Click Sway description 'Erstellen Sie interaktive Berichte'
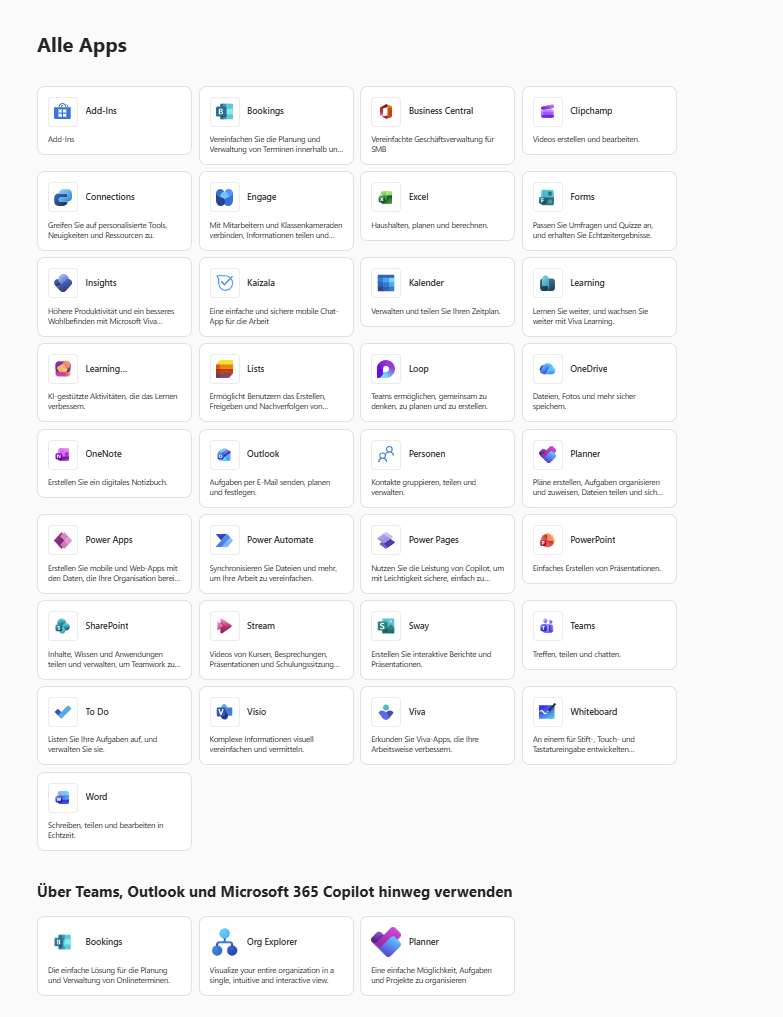The image size is (783, 1017). (x=431, y=660)
